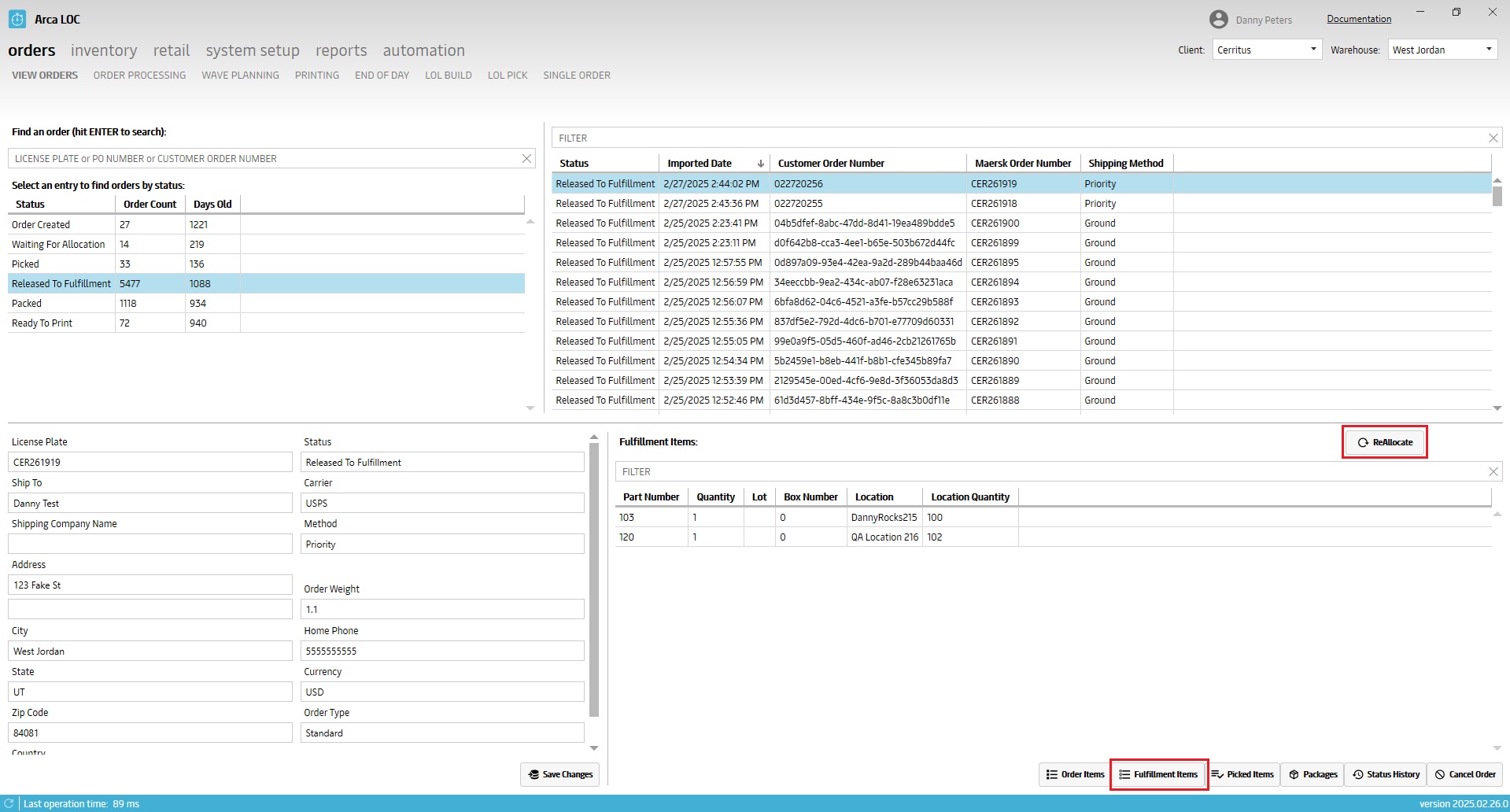Image resolution: width=1510 pixels, height=812 pixels.
Task: Open the system setup menu
Action: click(253, 50)
